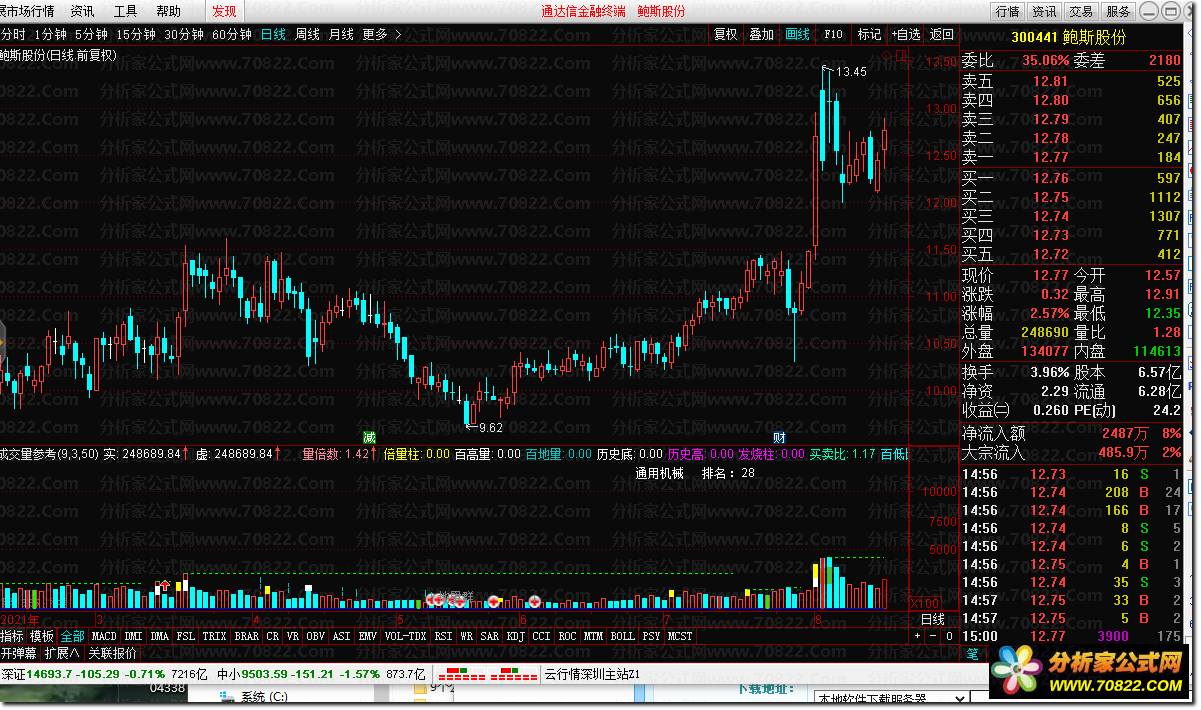1201x710 pixels.
Task: Switch to the DMA indicator
Action: pyautogui.click(x=159, y=636)
